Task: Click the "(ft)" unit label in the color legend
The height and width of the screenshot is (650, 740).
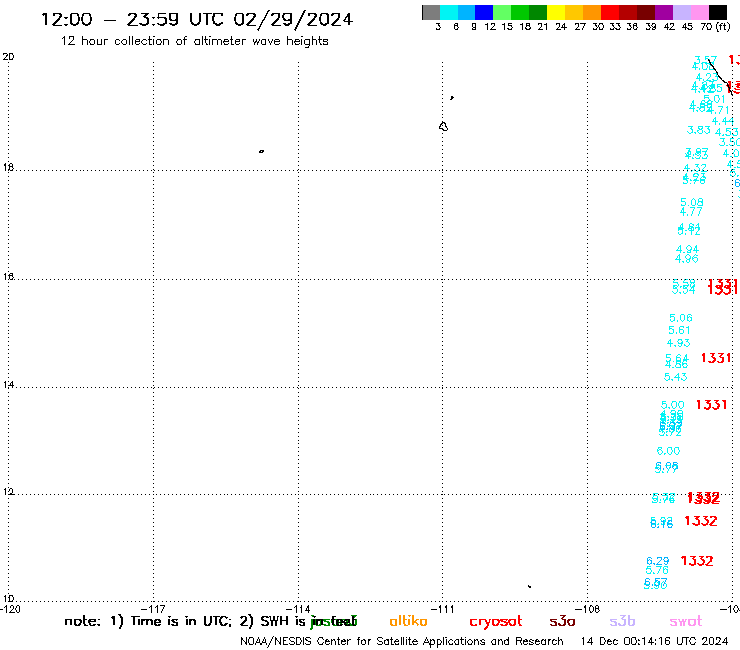Action: pyautogui.click(x=723, y=26)
